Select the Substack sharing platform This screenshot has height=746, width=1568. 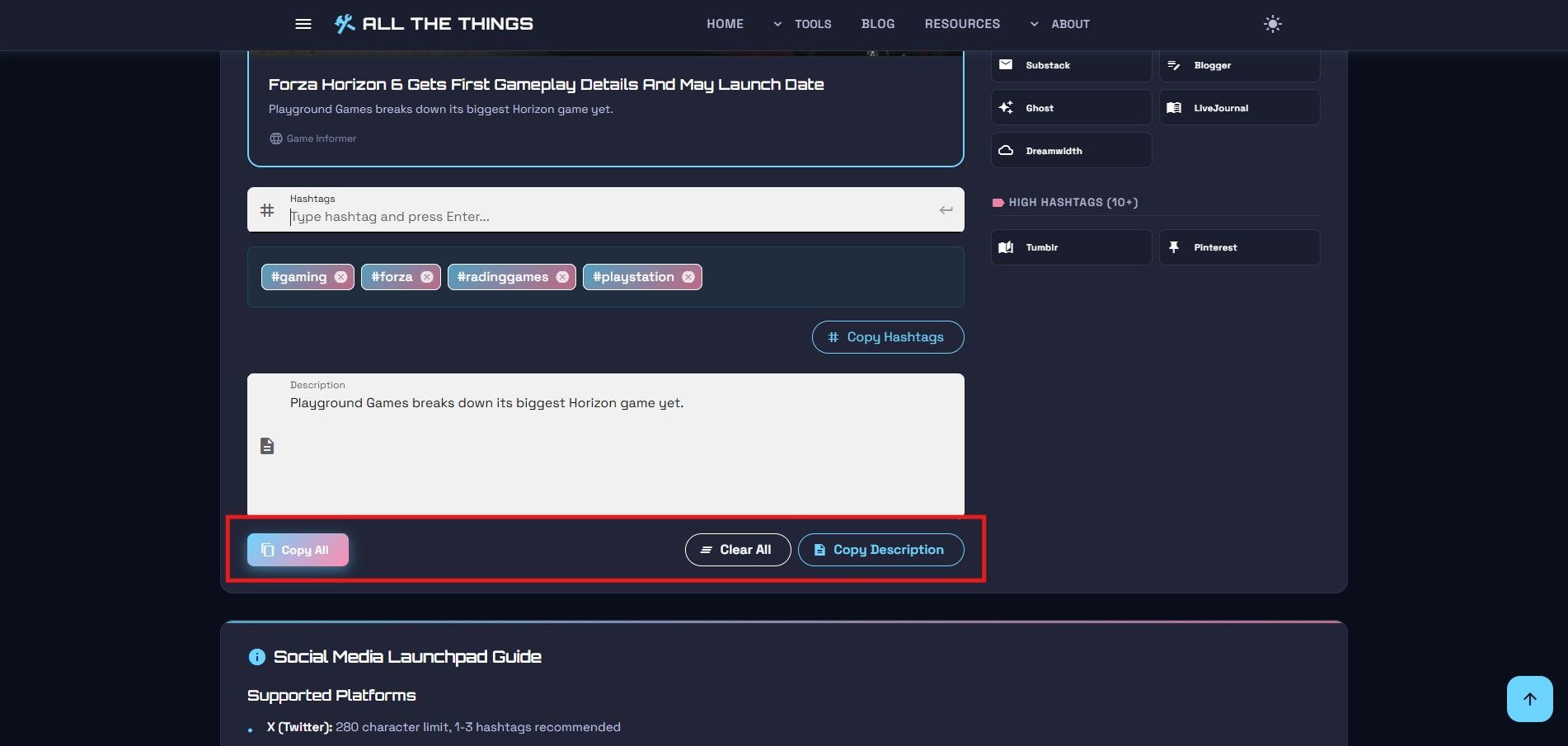pyautogui.click(x=1069, y=64)
